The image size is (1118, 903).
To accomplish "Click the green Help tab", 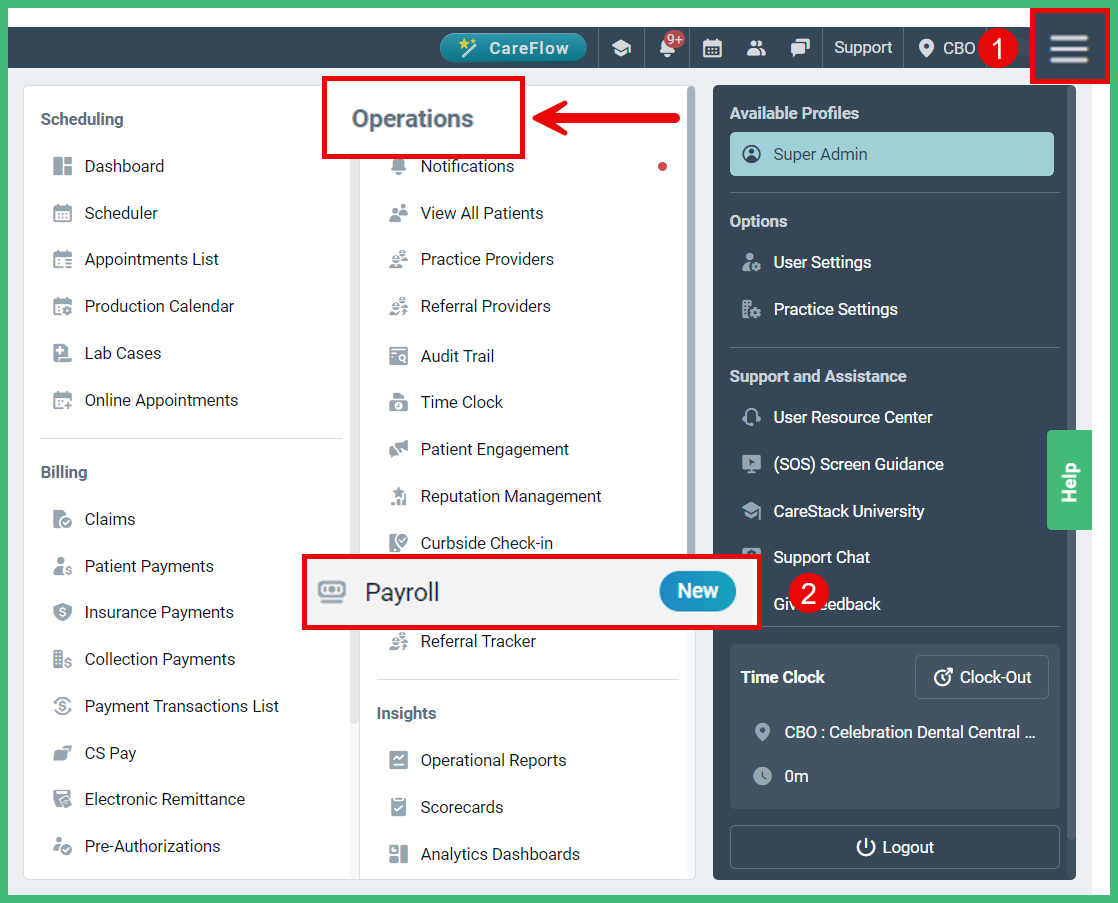I will [x=1069, y=480].
